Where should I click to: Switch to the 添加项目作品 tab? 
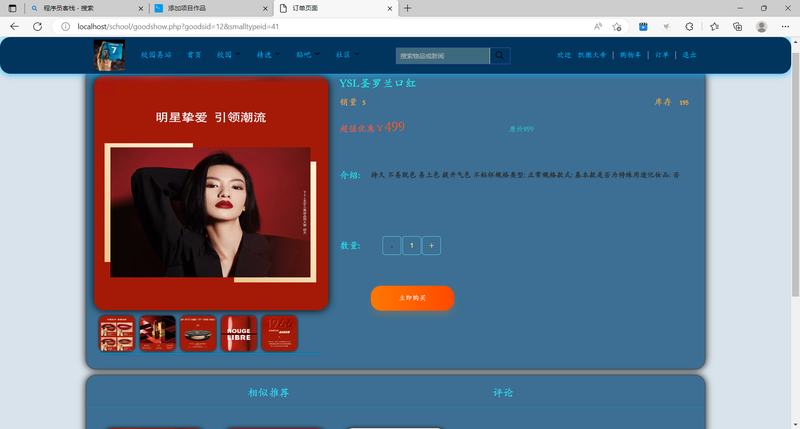pos(210,8)
